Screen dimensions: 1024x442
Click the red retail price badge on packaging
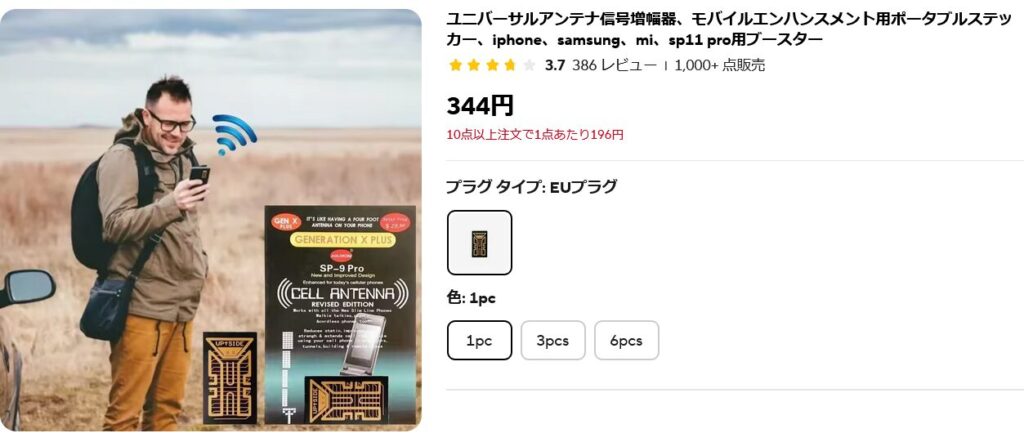pyautogui.click(x=394, y=223)
